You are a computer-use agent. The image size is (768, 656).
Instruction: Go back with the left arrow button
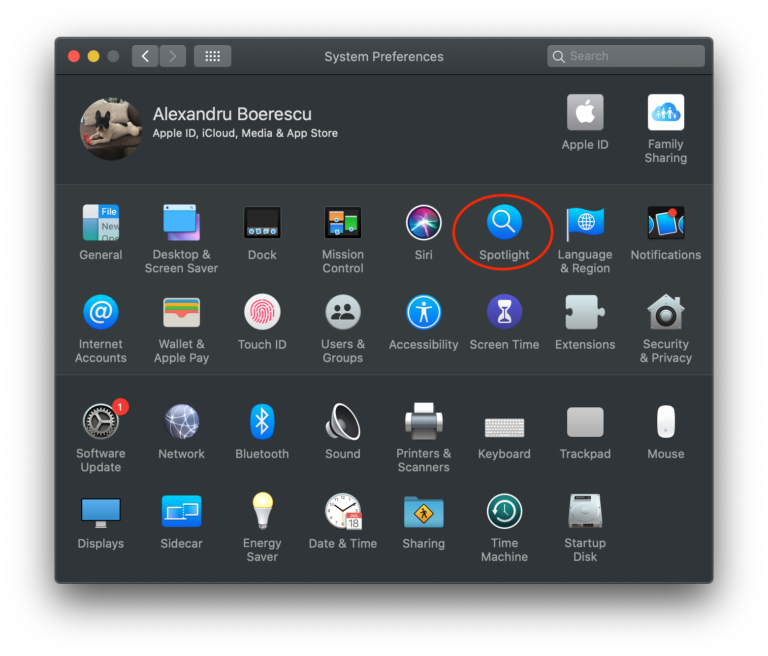(145, 56)
